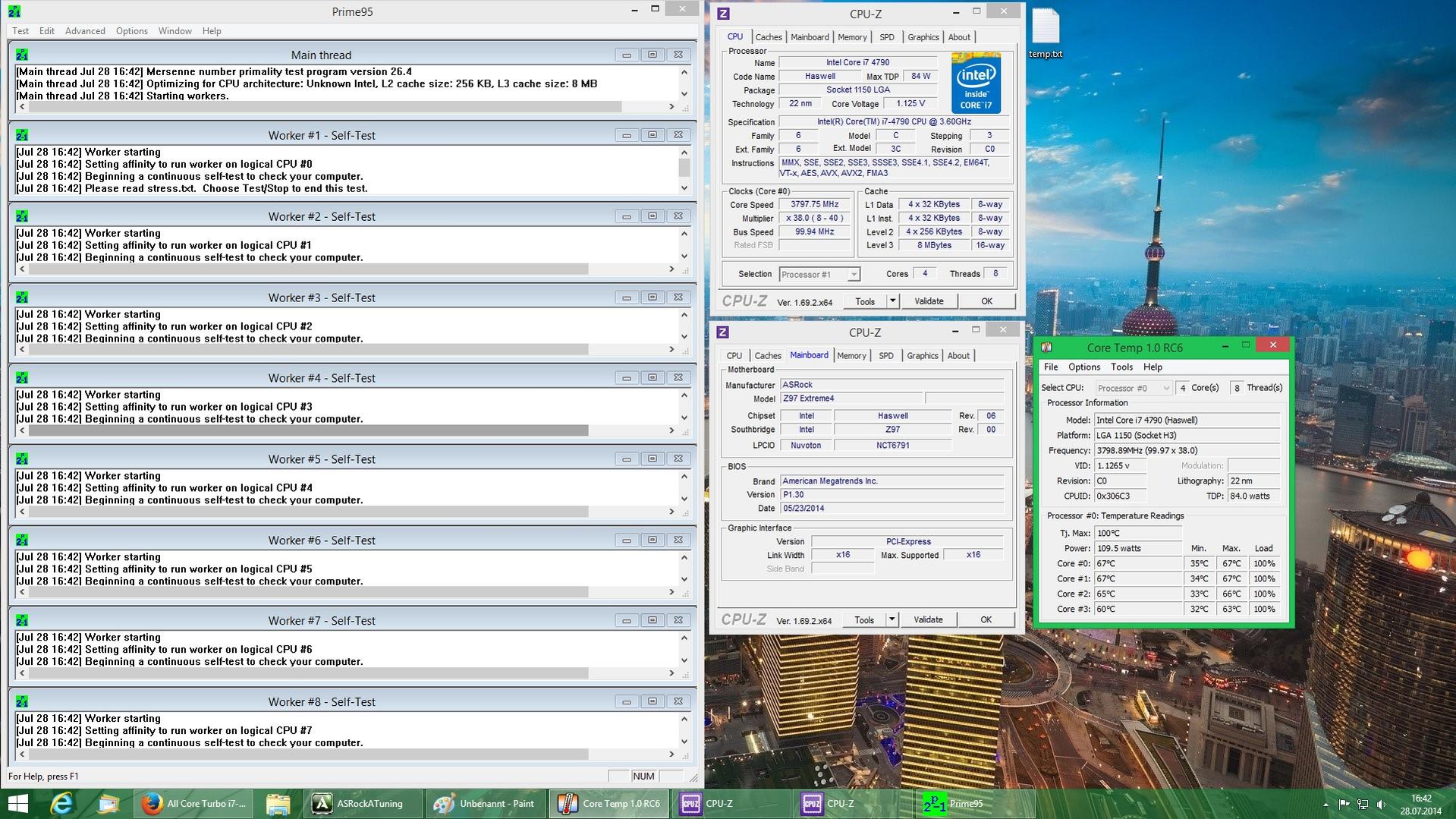Click the Core Speed value 3797.75 MHz
This screenshot has height=819, width=1456.
click(x=815, y=205)
